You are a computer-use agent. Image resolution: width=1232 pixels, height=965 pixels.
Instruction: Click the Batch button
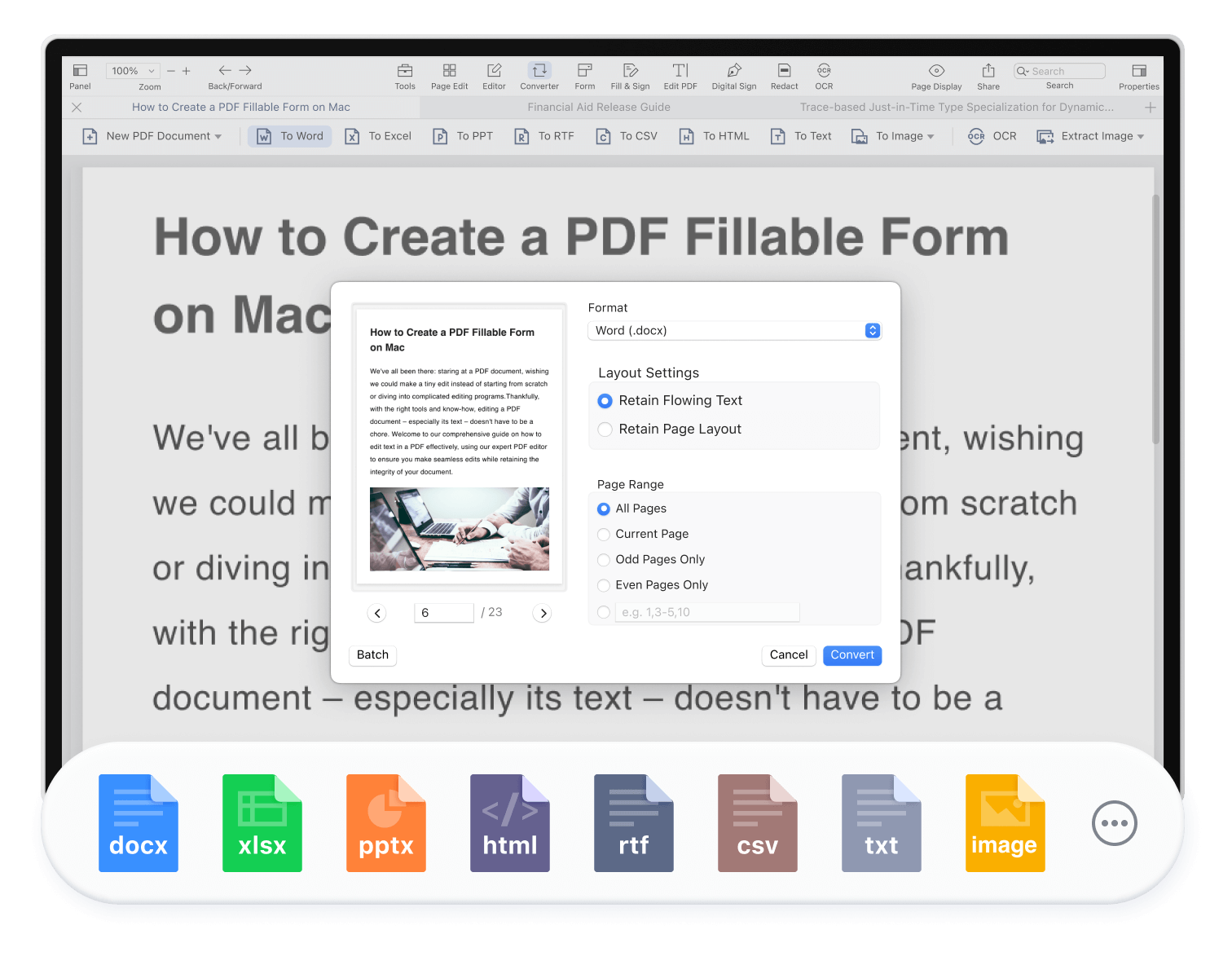click(x=372, y=655)
